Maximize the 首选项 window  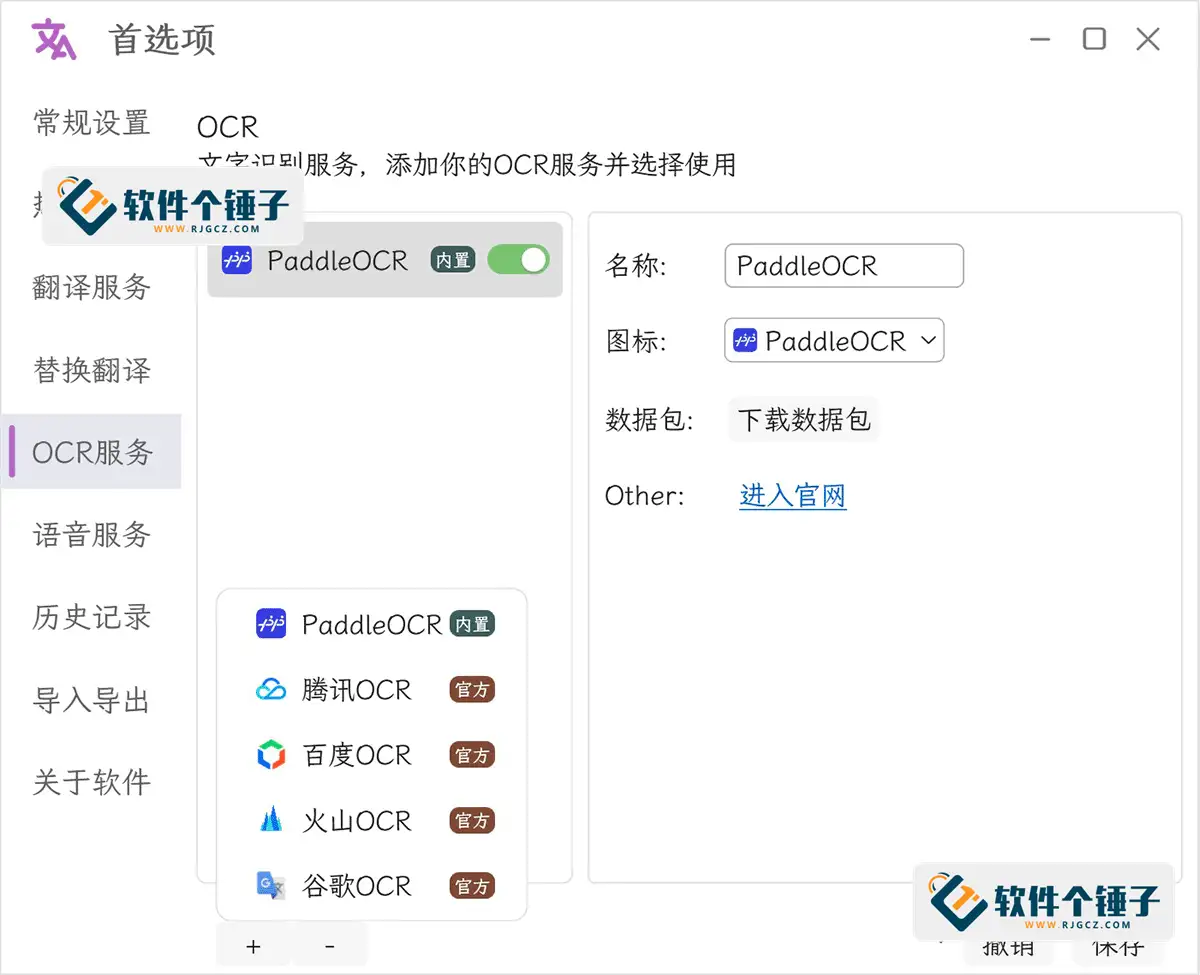click(1095, 39)
